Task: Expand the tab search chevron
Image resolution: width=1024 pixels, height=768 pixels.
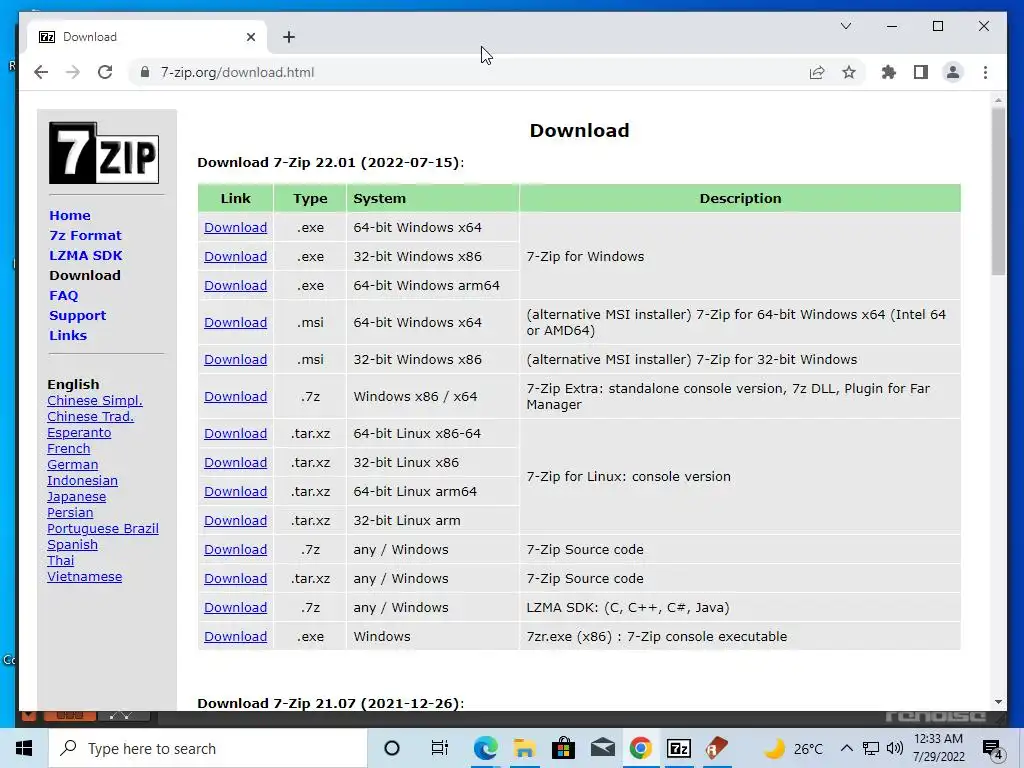Action: click(x=846, y=26)
